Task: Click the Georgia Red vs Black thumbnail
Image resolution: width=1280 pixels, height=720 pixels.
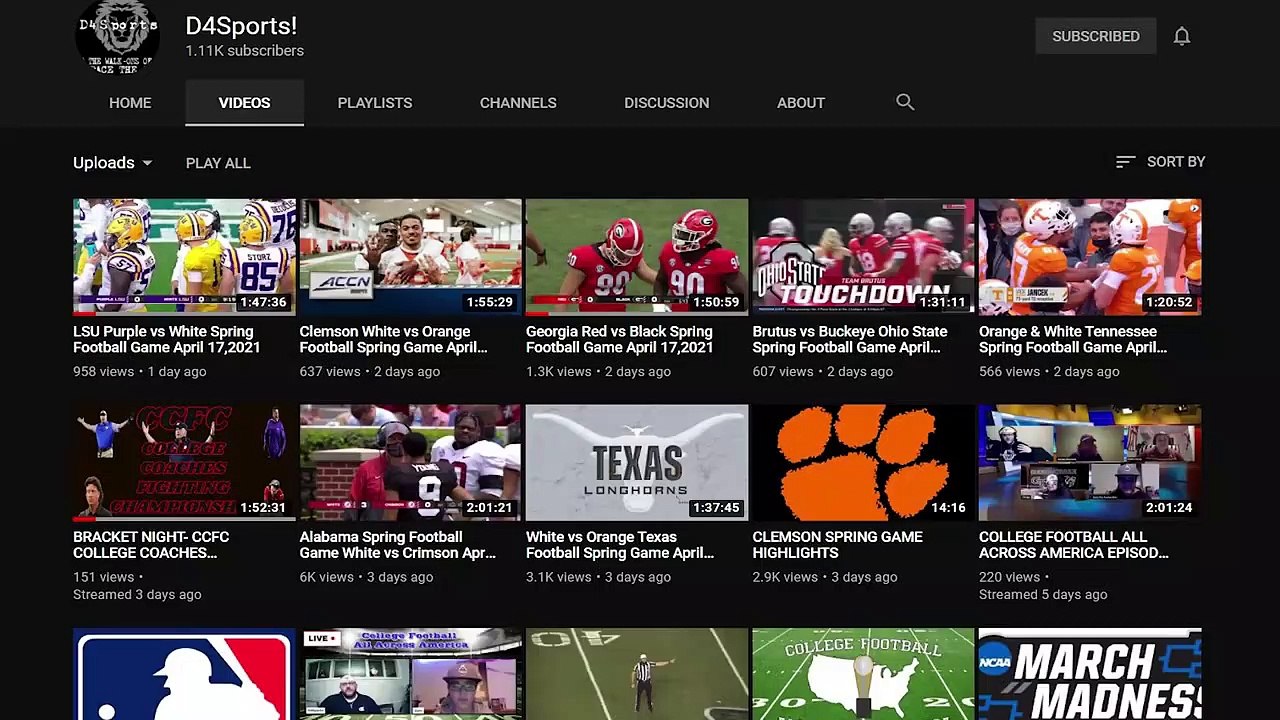Action: [x=637, y=257]
